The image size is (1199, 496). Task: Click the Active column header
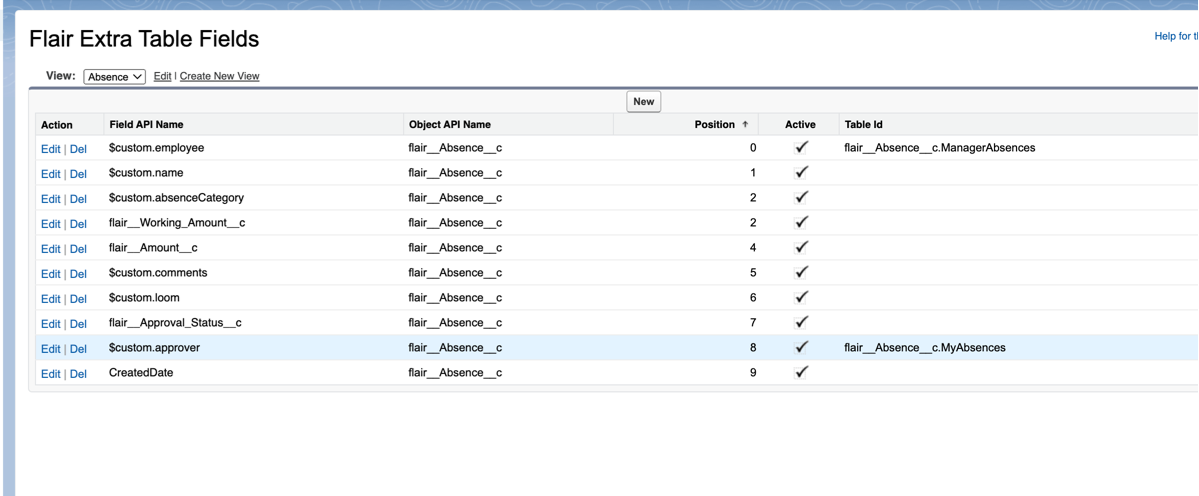(x=800, y=125)
